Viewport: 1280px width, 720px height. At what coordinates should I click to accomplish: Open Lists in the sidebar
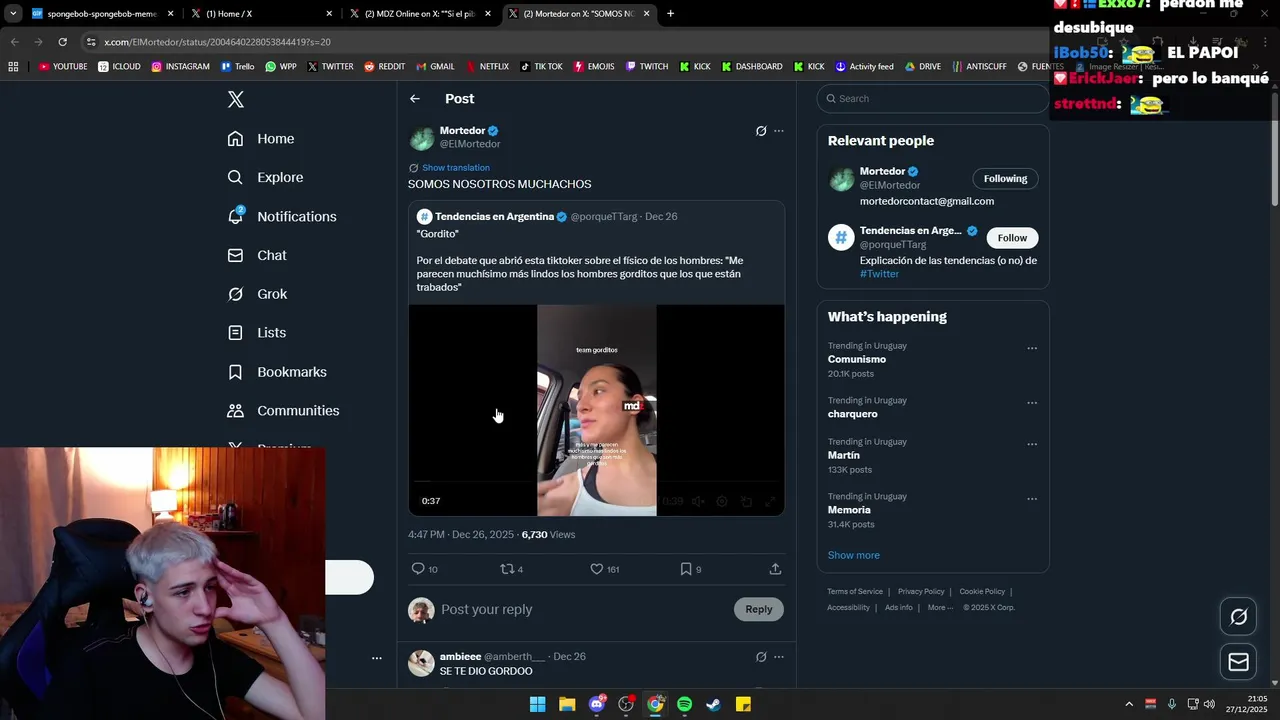pyautogui.click(x=257, y=333)
